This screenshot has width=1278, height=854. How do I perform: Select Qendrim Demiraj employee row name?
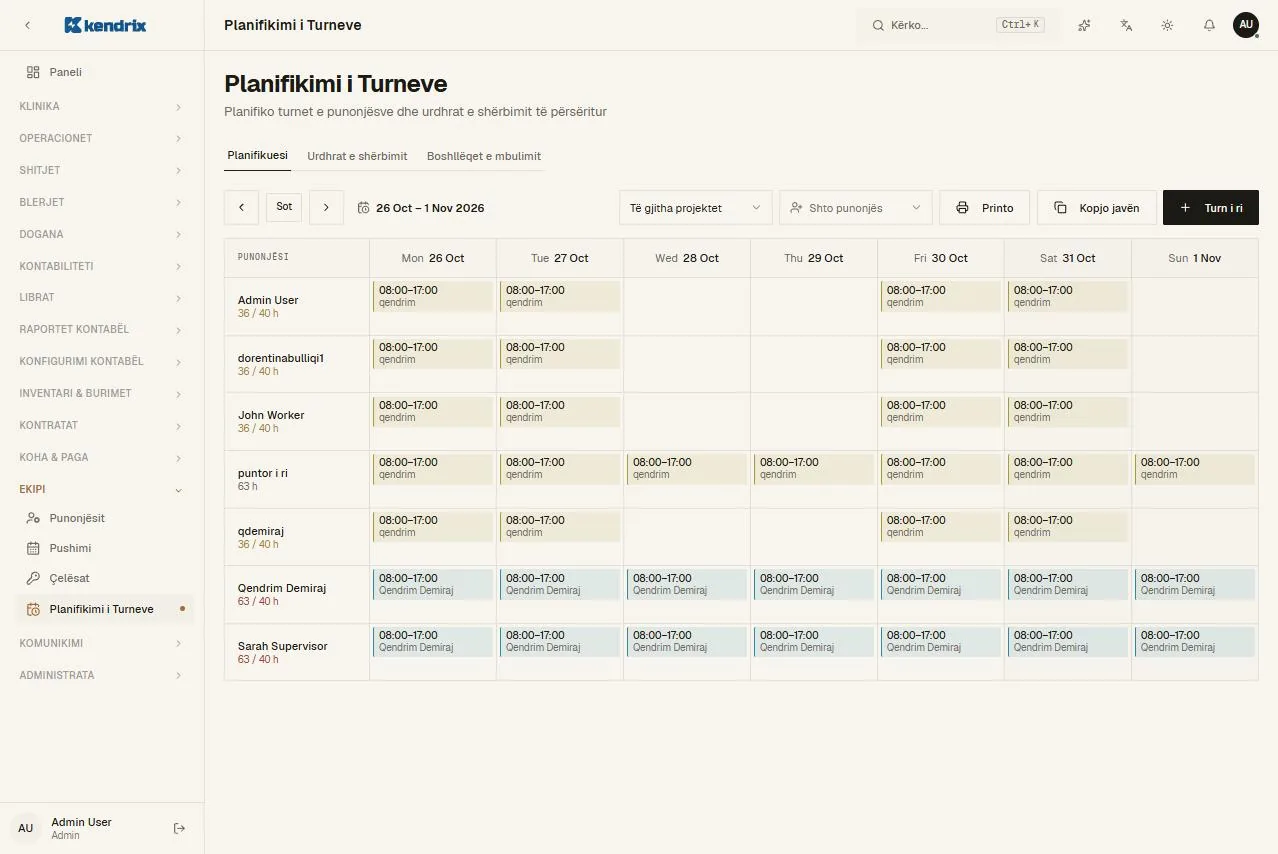(x=282, y=588)
